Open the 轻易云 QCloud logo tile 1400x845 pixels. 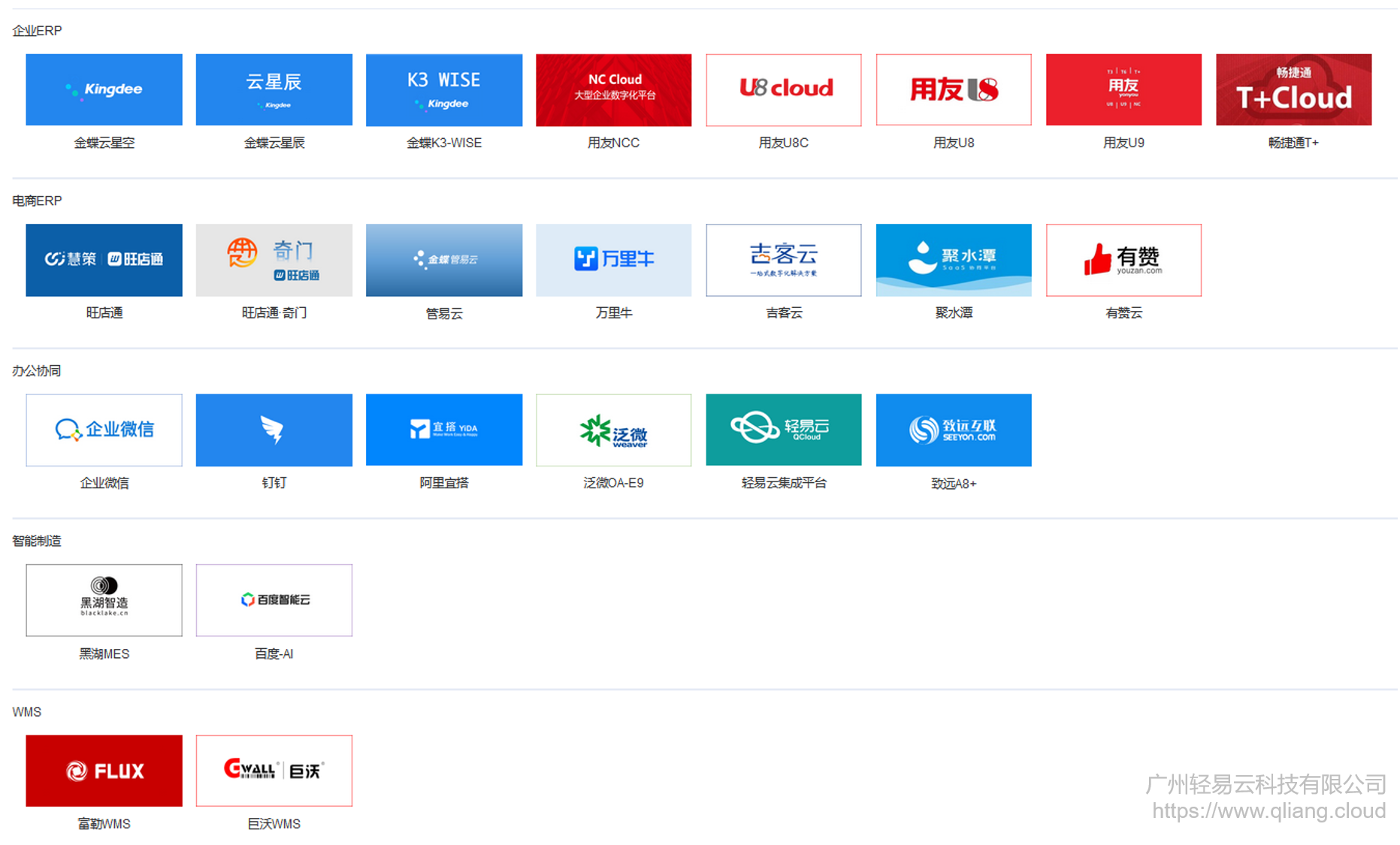pos(784,430)
